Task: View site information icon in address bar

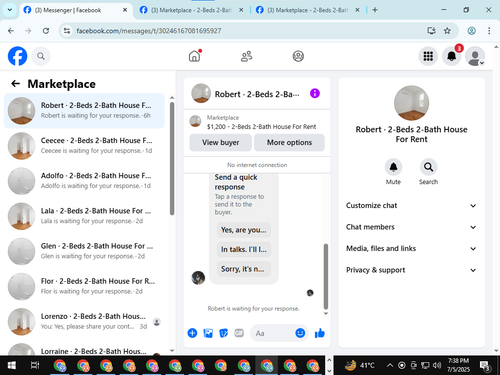Action: click(x=67, y=31)
